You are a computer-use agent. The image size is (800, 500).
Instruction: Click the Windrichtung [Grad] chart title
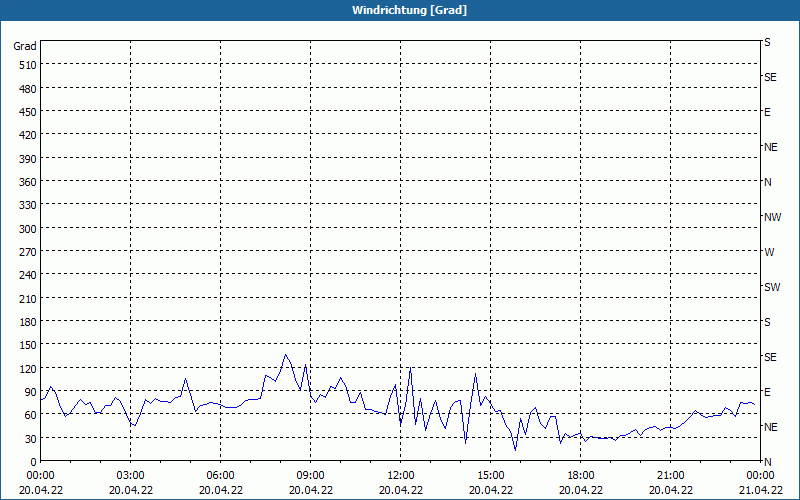tap(409, 10)
